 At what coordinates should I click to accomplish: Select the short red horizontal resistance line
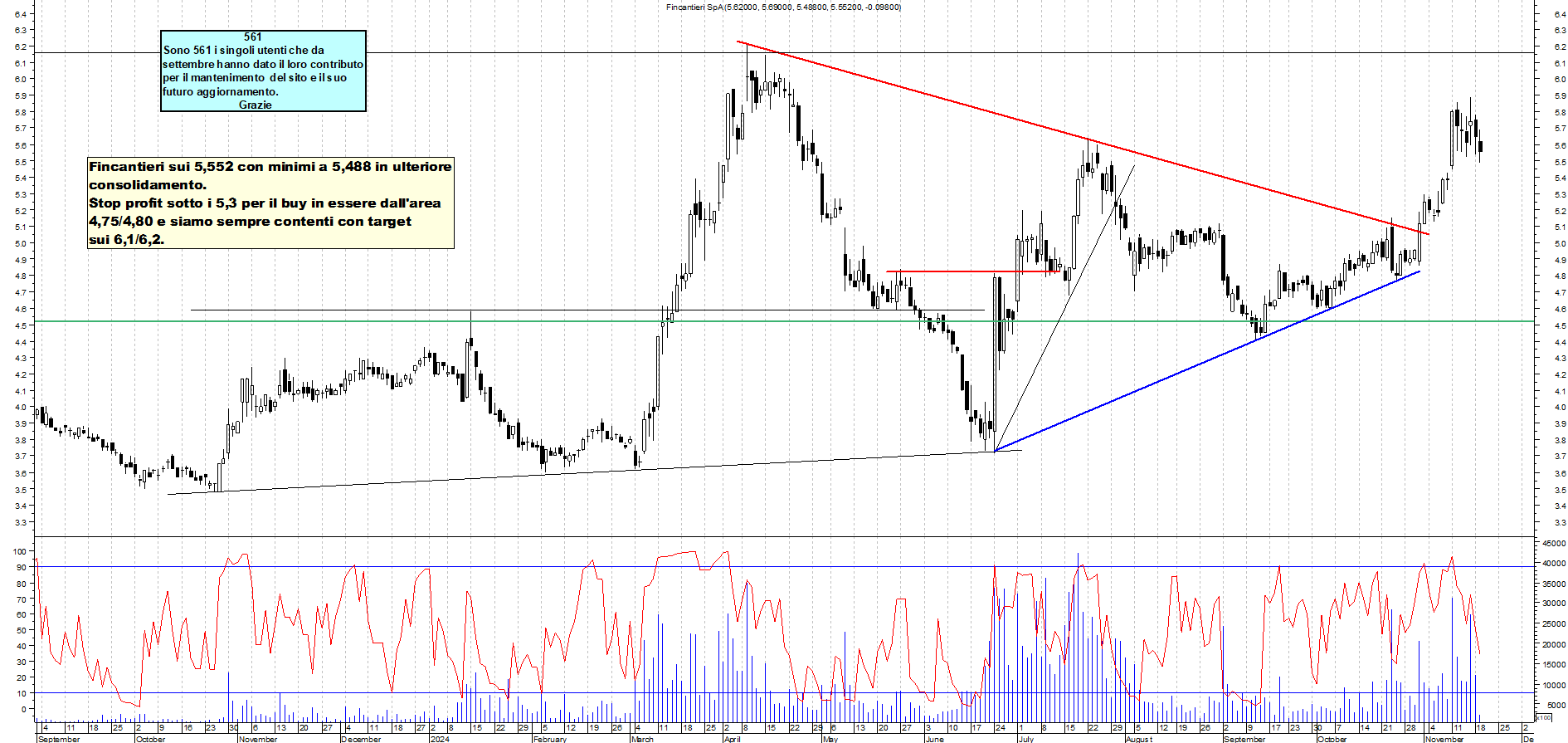pyautogui.click(x=972, y=271)
